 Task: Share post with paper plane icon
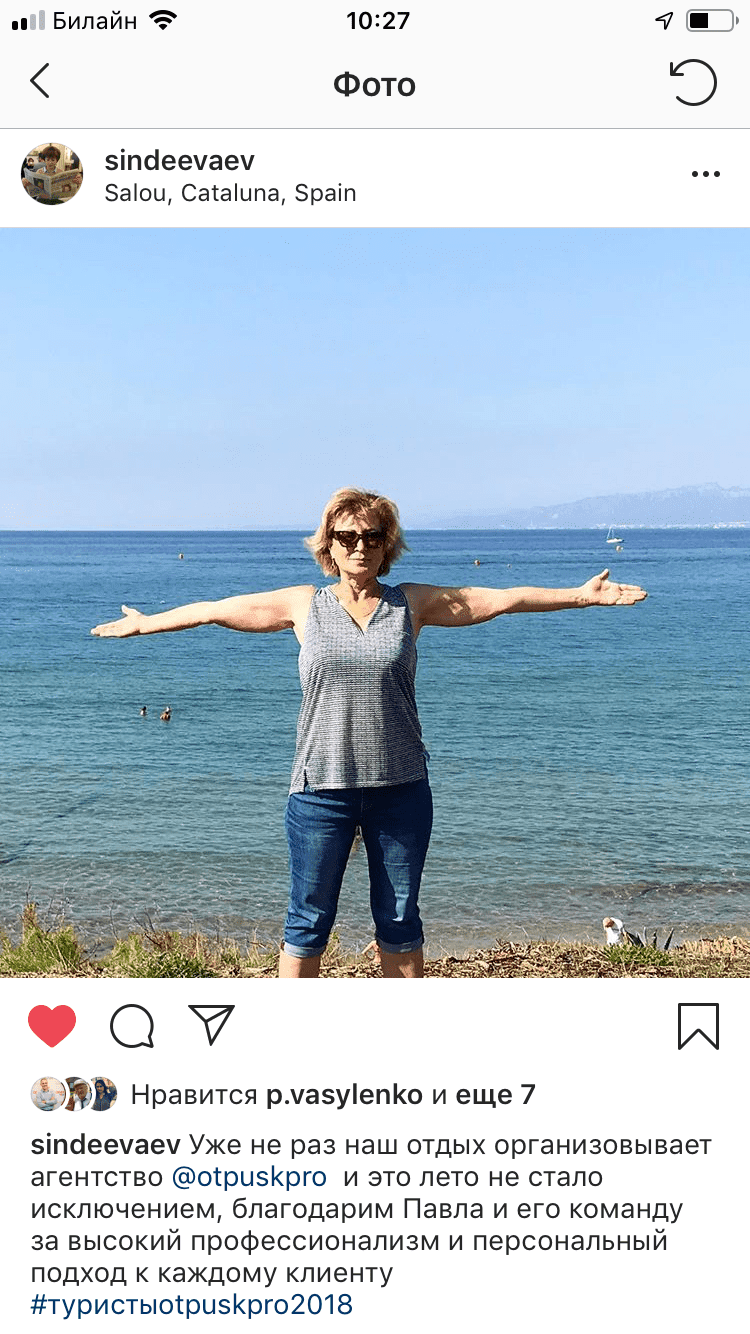[211, 1025]
